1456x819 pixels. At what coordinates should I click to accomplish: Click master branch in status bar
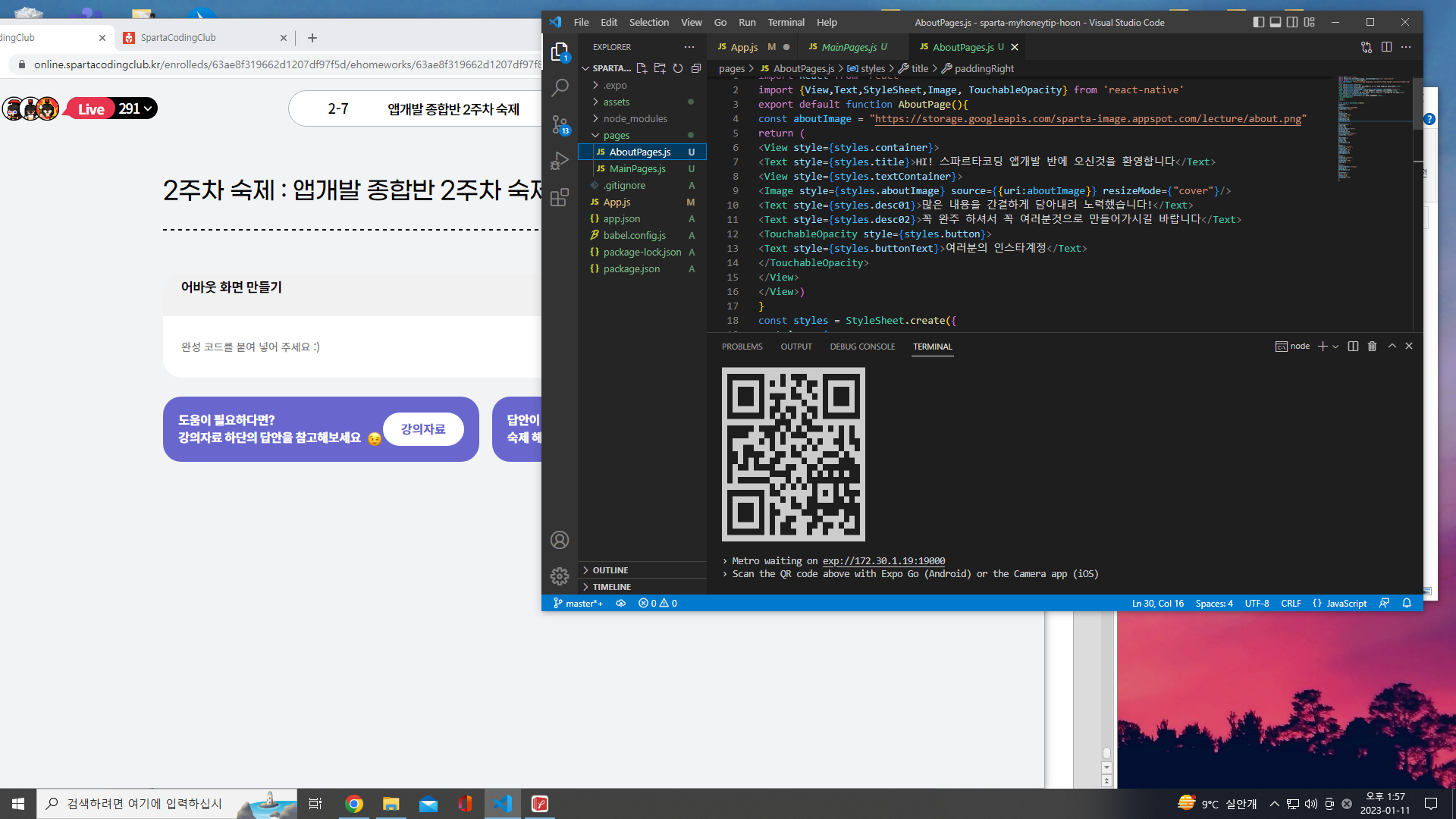(578, 603)
